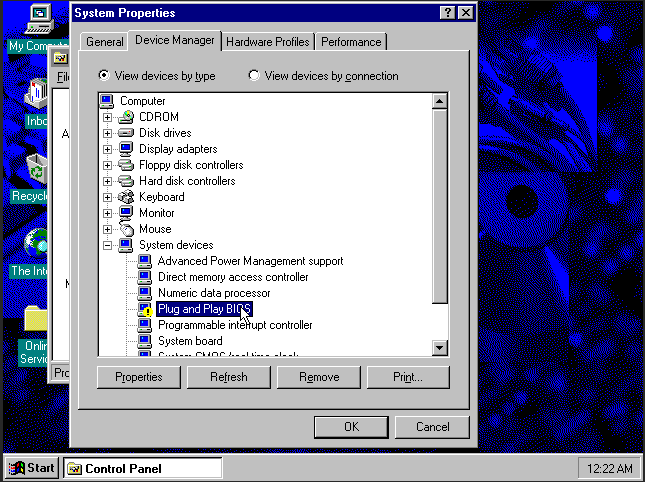Click the My Computer desktop icon
Screen dimensions: 645x482
click(36, 18)
